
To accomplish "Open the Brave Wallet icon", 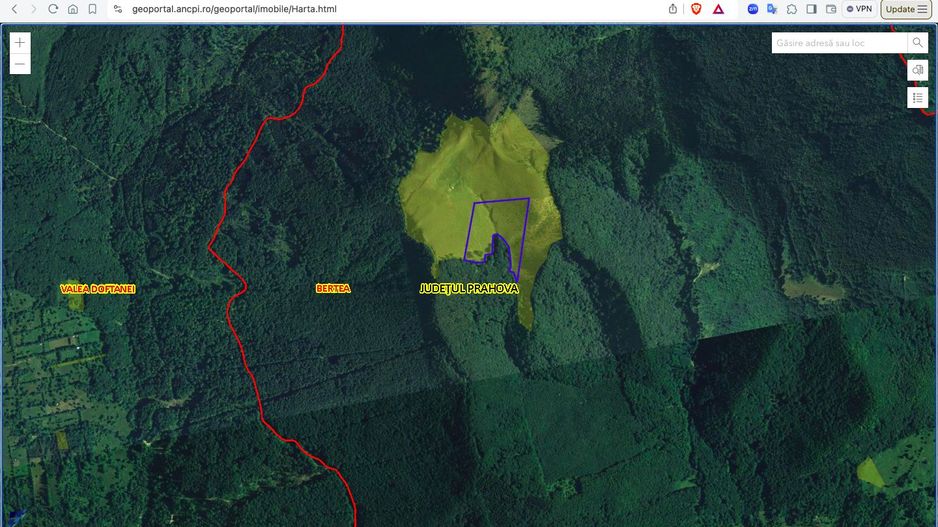I will coord(830,9).
